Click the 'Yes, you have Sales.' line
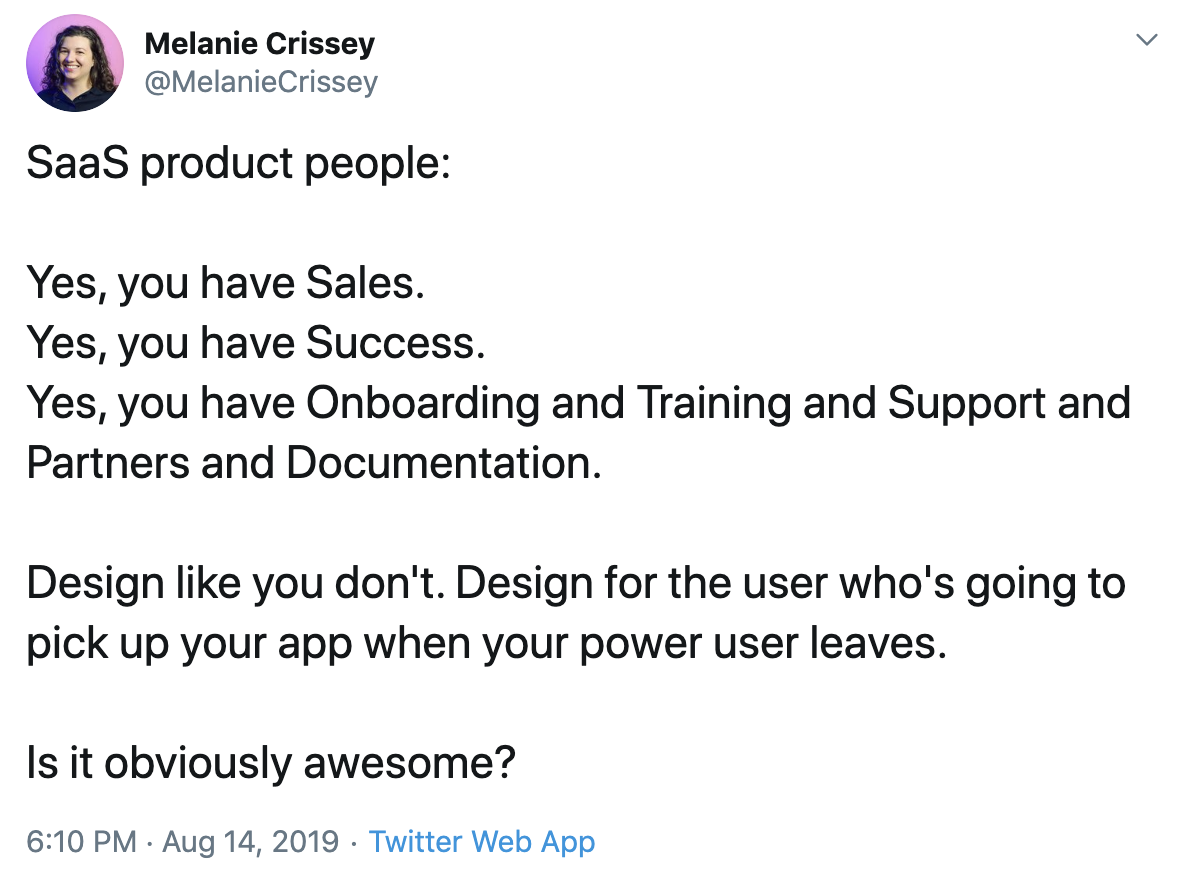 226,284
